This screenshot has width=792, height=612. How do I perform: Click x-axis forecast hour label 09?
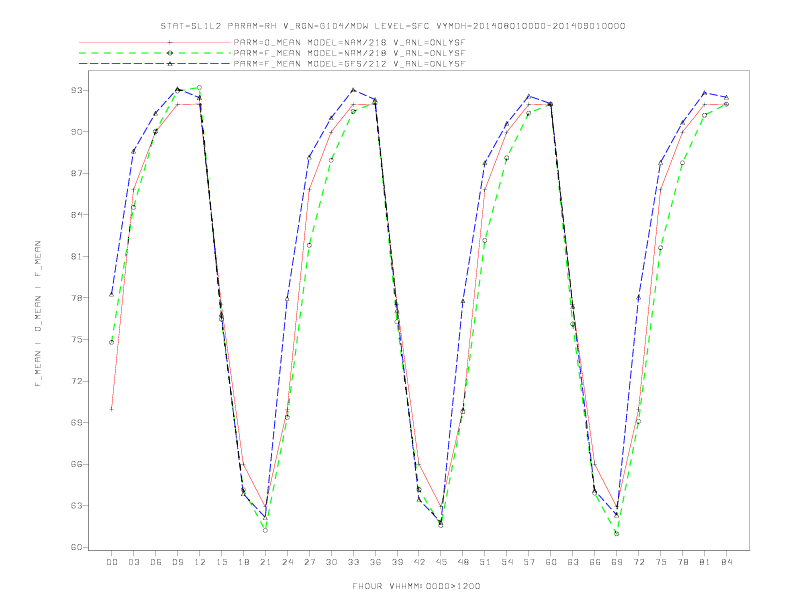[x=177, y=562]
